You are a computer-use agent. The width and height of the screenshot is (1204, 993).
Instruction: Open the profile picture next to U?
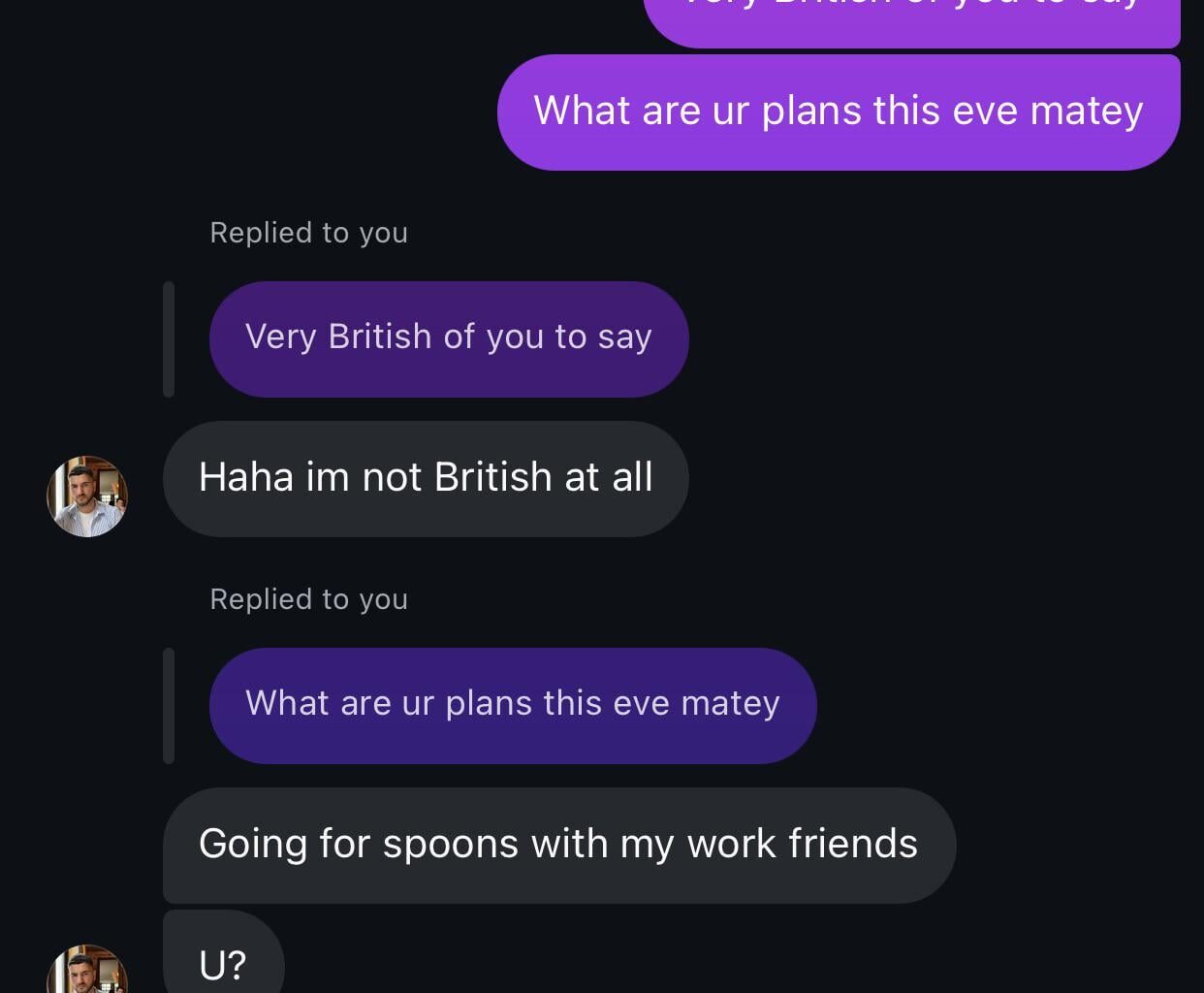87,970
